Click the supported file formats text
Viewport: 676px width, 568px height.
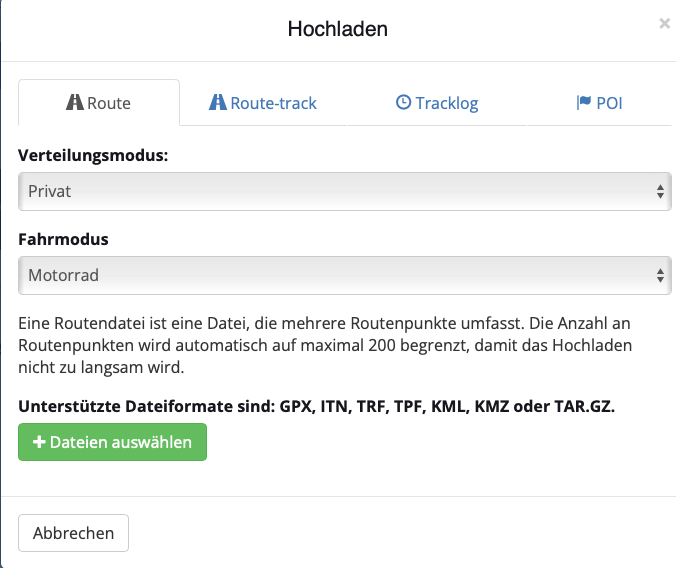click(316, 406)
